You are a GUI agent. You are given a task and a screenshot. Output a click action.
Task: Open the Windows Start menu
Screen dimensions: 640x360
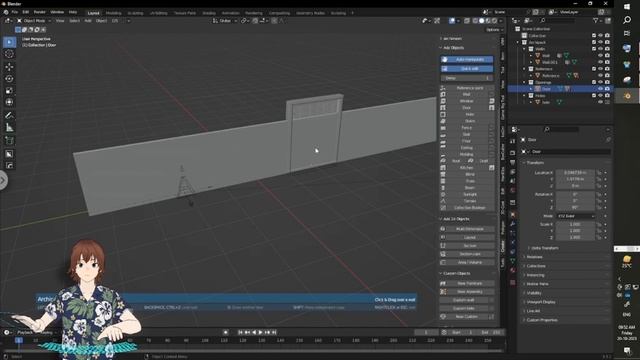coord(627,7)
